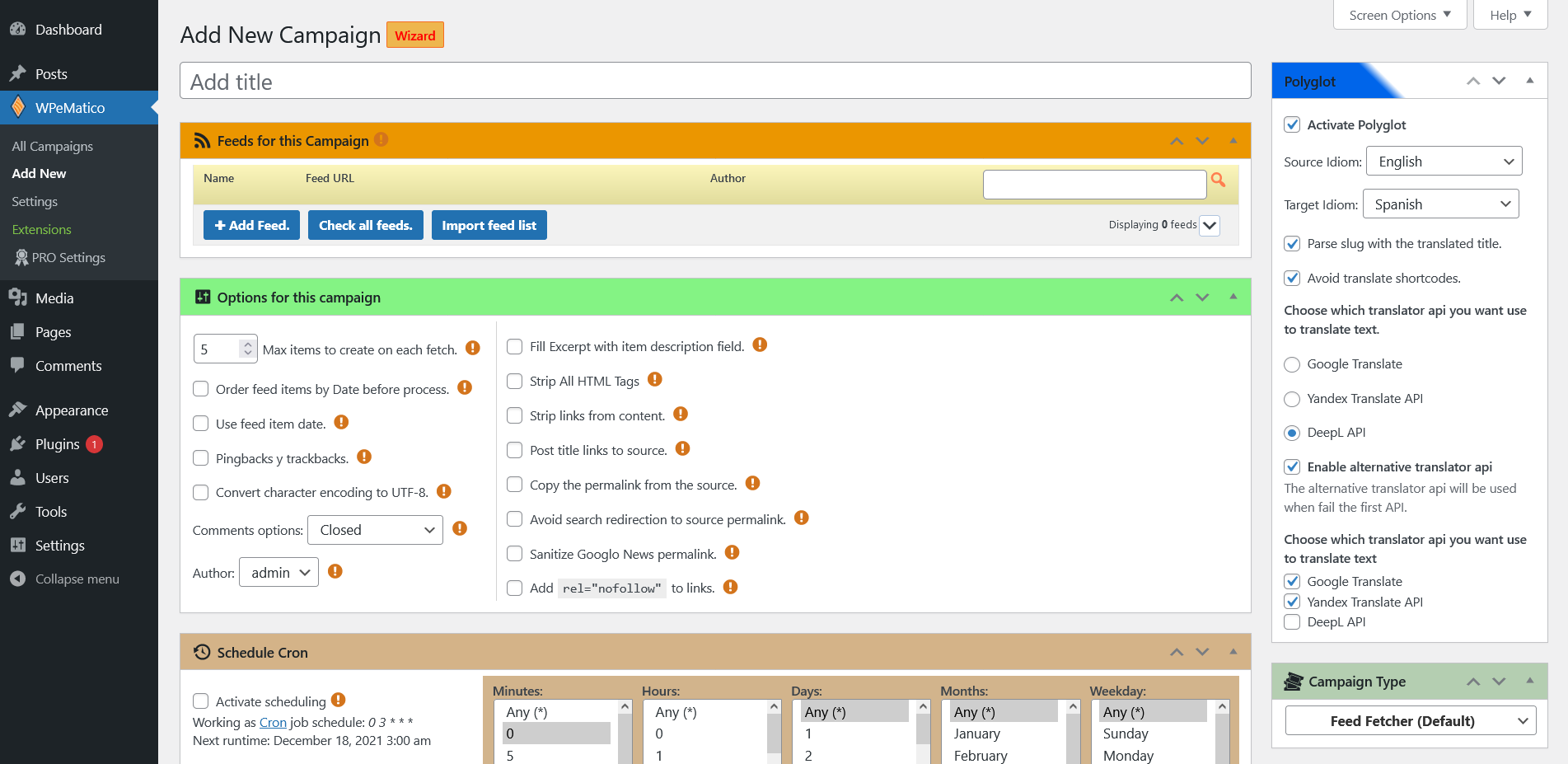
Task: Click help icon for Sanitize Googlo News permalink
Action: (x=732, y=552)
